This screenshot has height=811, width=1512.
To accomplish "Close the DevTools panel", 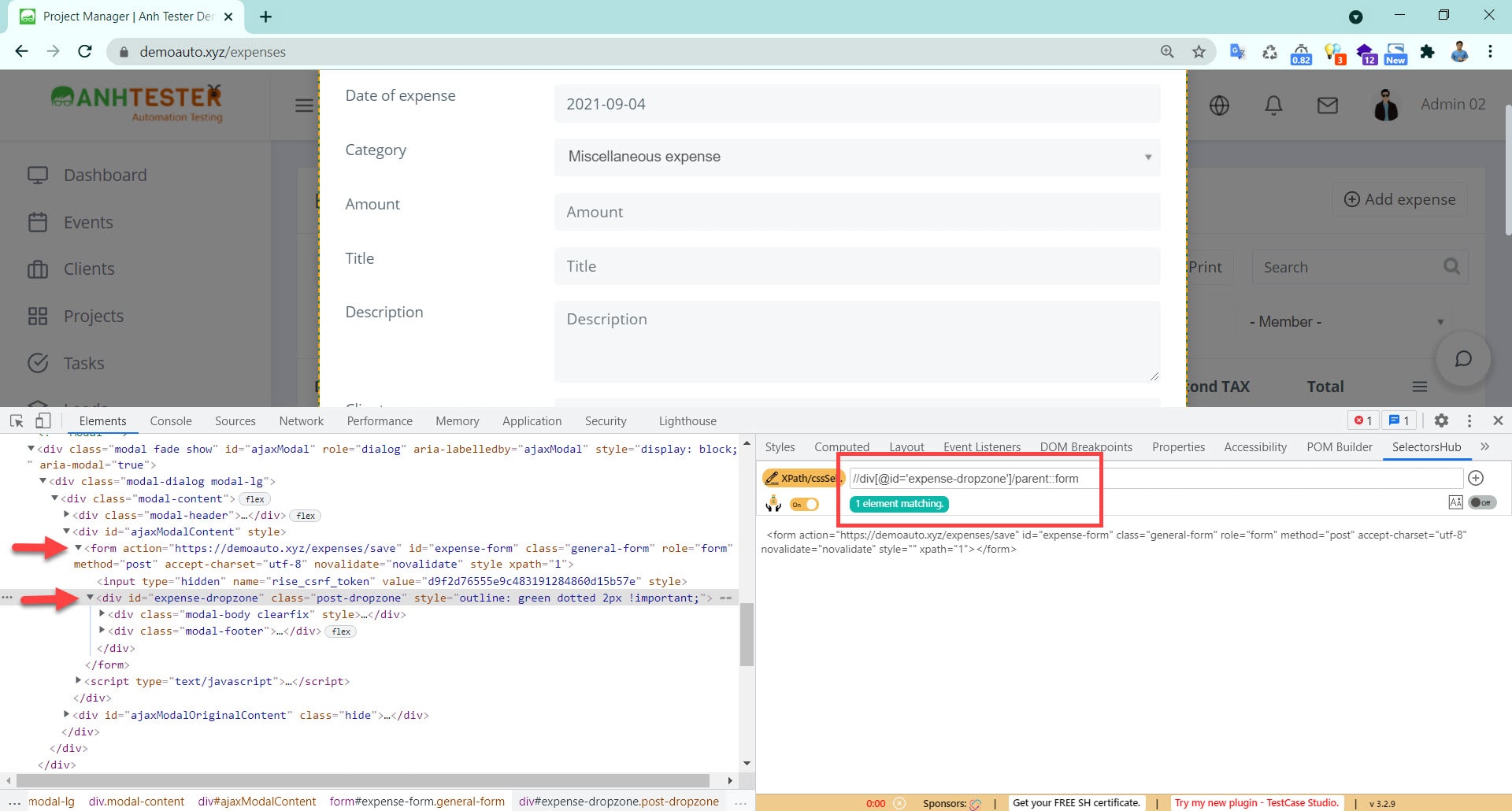I will coord(1498,420).
